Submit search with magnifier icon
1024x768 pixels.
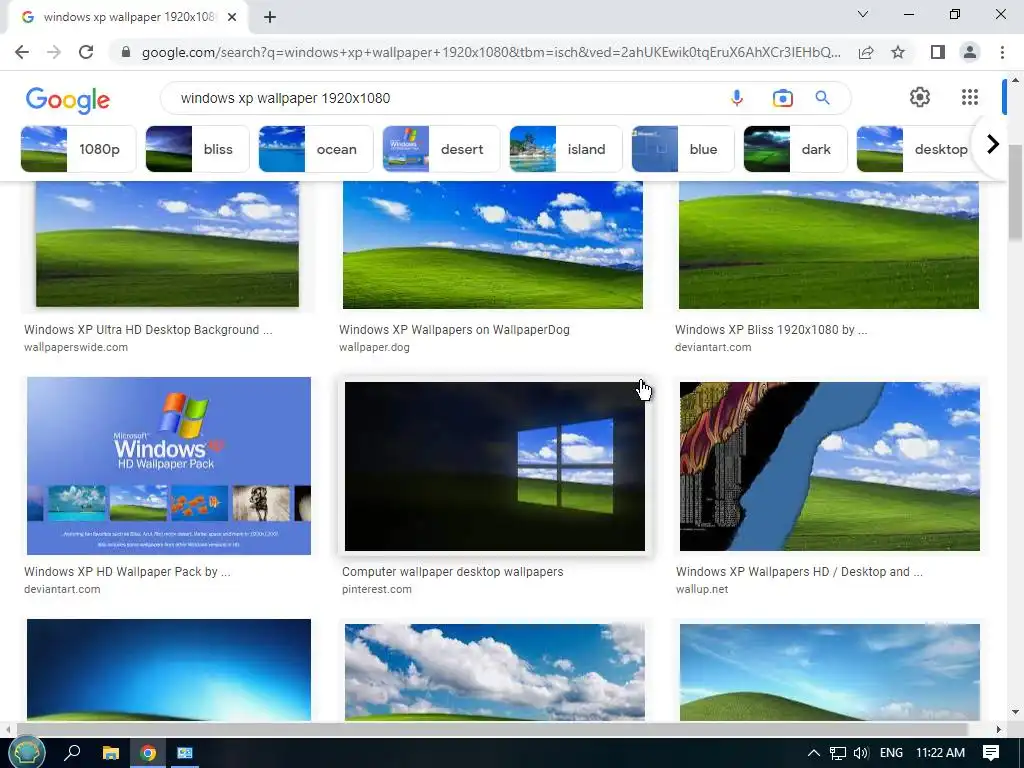pos(822,98)
